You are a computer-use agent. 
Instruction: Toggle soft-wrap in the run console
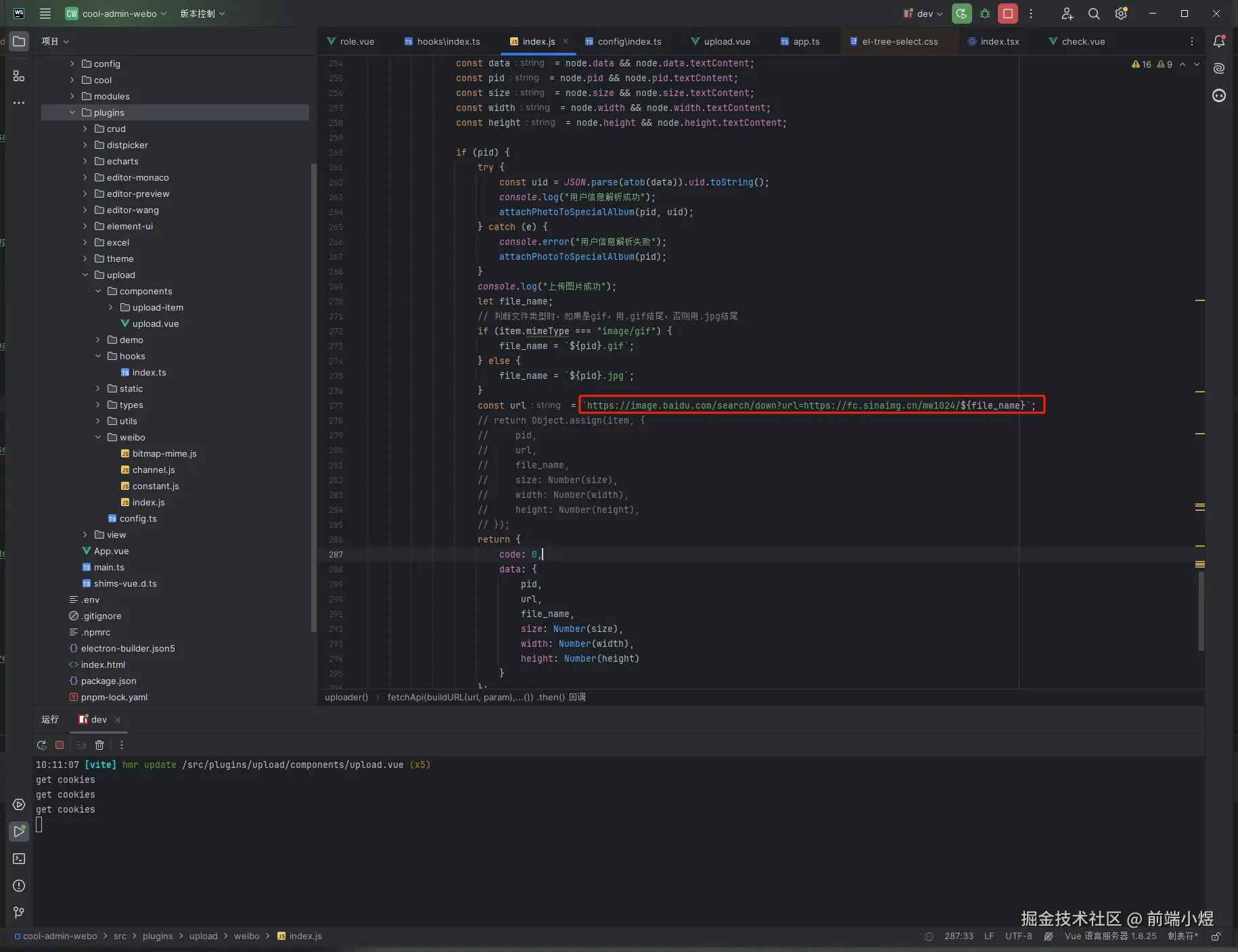(x=81, y=745)
